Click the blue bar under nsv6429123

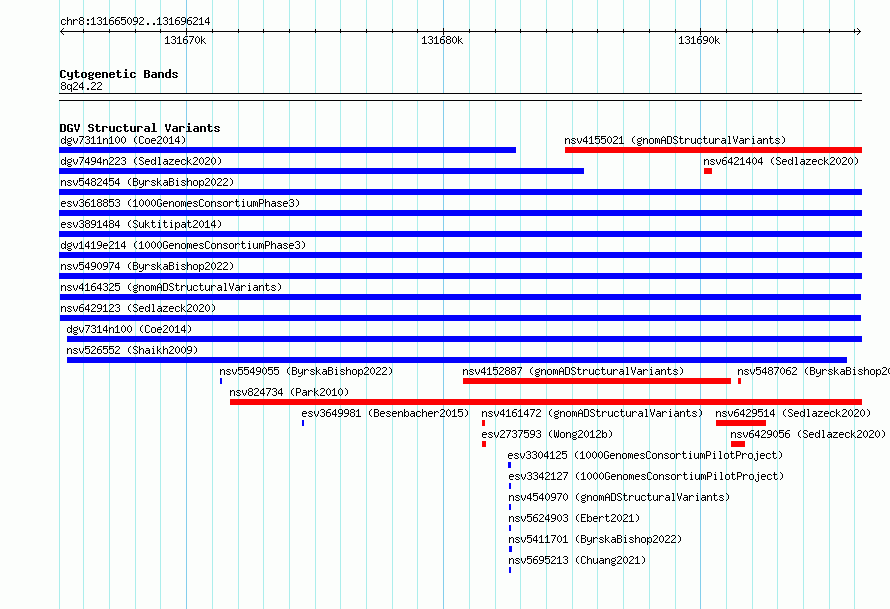coord(460,318)
